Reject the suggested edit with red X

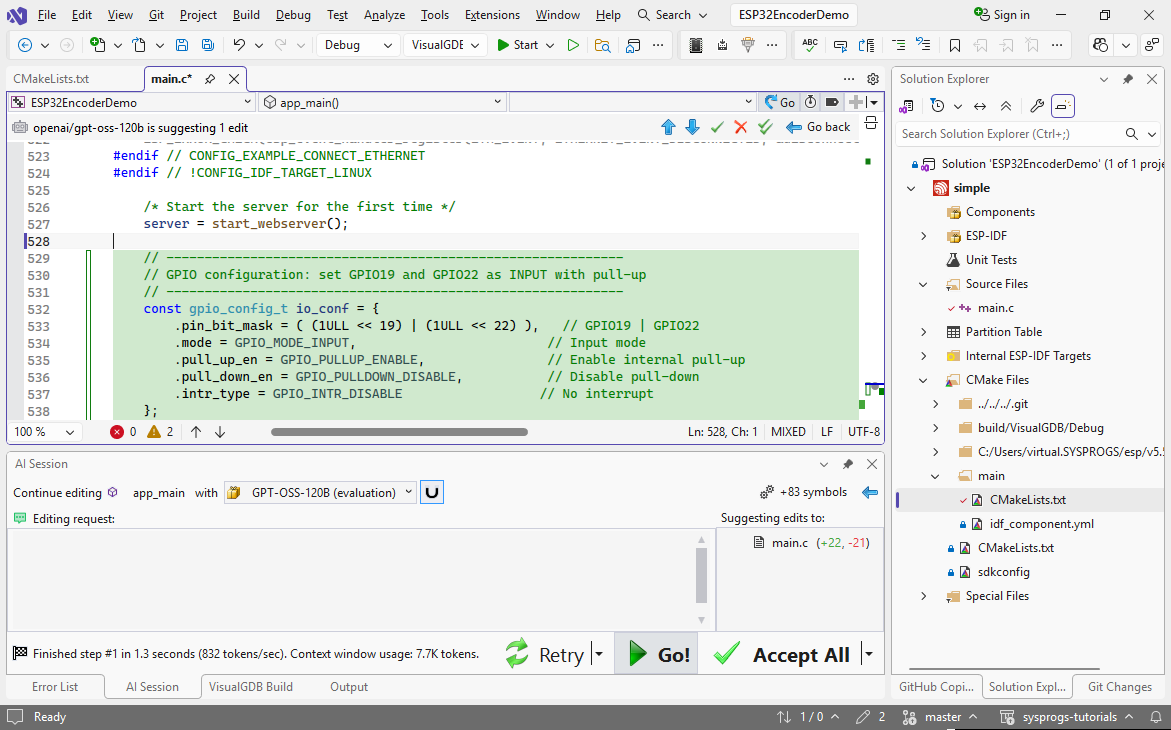741,127
